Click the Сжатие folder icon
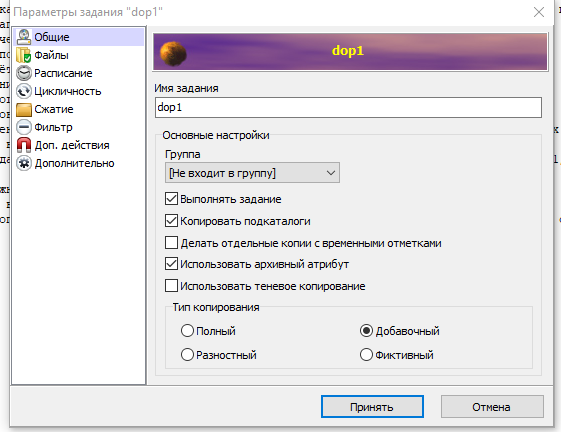561x432 pixels. 24,109
